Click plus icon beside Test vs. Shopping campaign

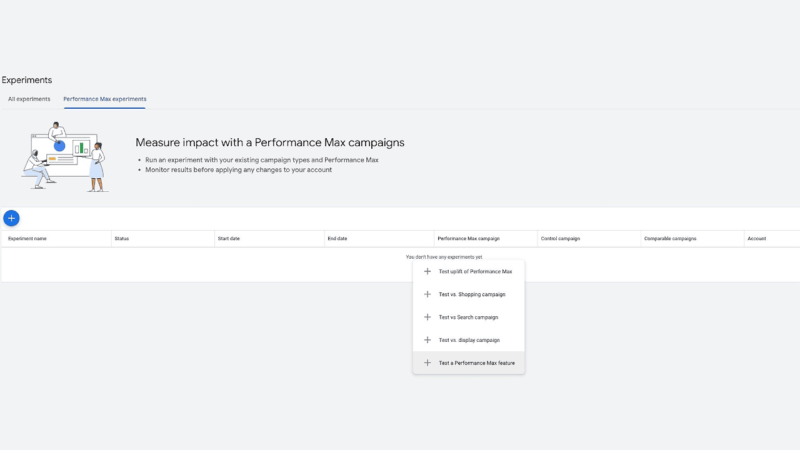[428, 294]
